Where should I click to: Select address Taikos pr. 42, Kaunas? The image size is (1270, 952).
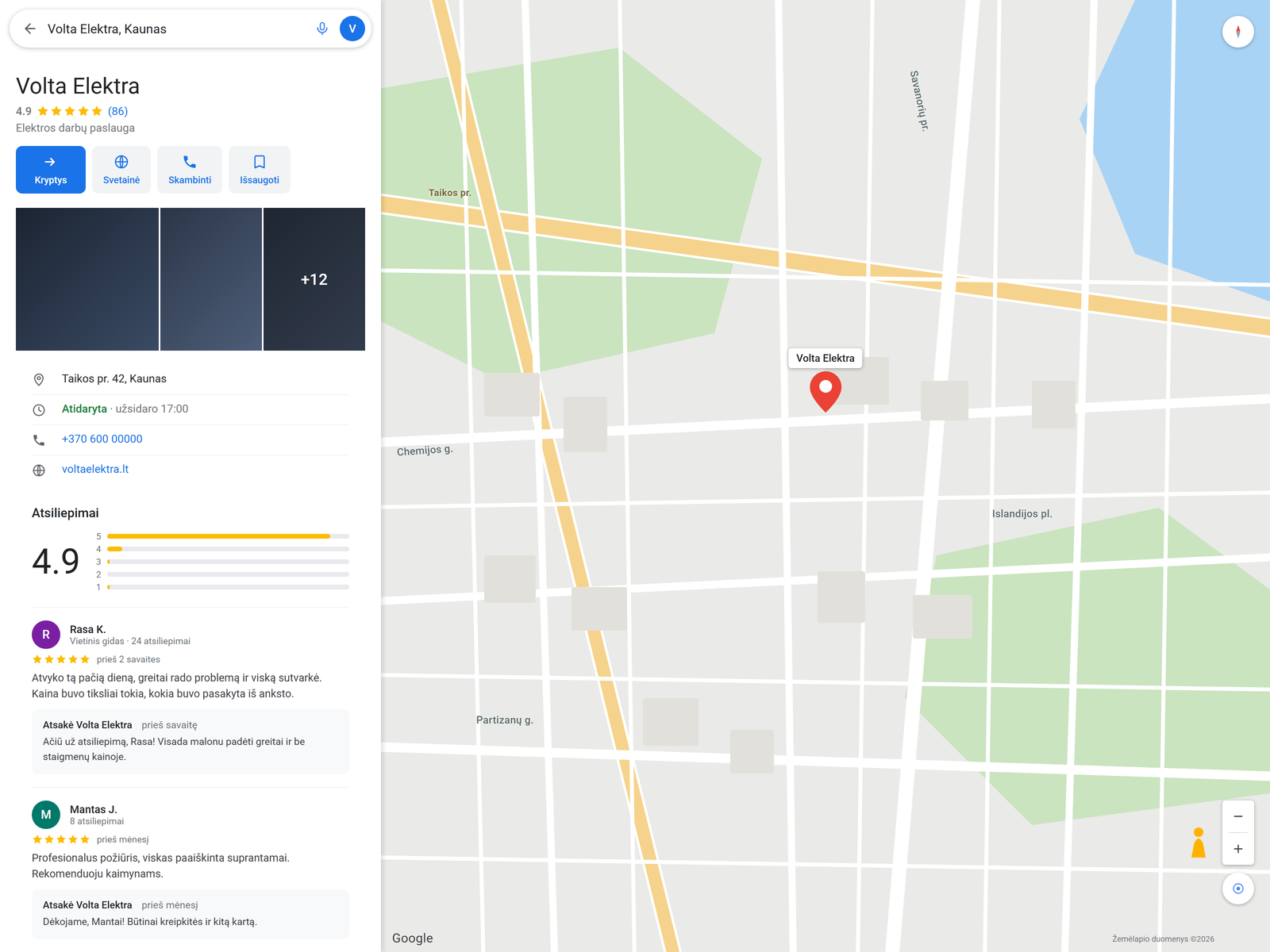[114, 378]
